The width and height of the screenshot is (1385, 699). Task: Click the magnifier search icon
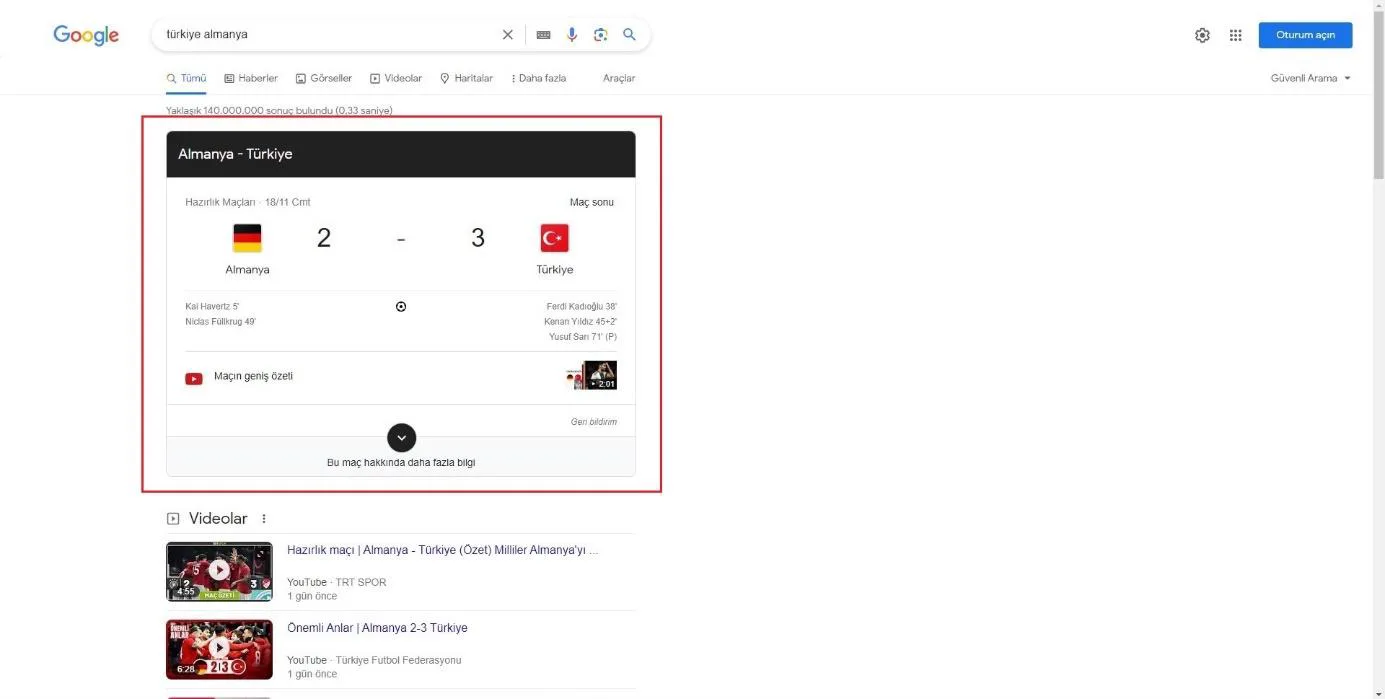[x=629, y=34]
